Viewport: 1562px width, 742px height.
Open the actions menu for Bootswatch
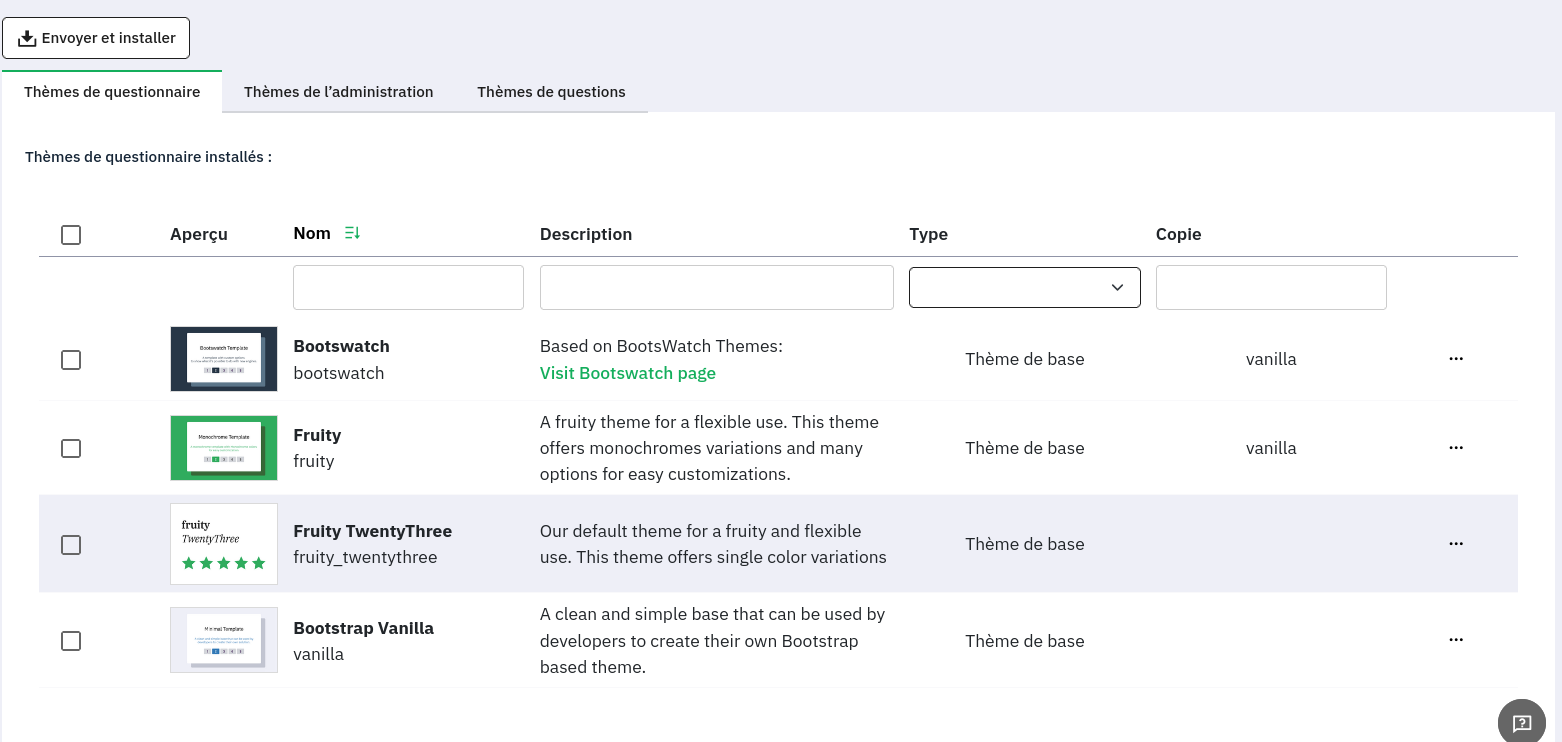point(1455,359)
